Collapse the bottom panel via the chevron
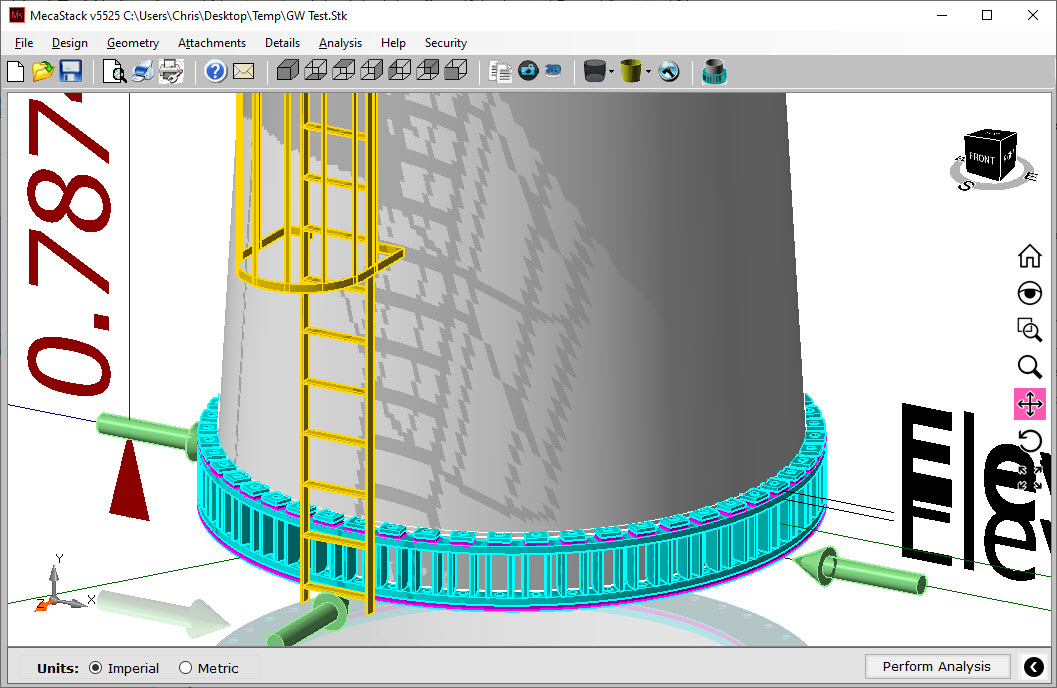 [x=1033, y=666]
